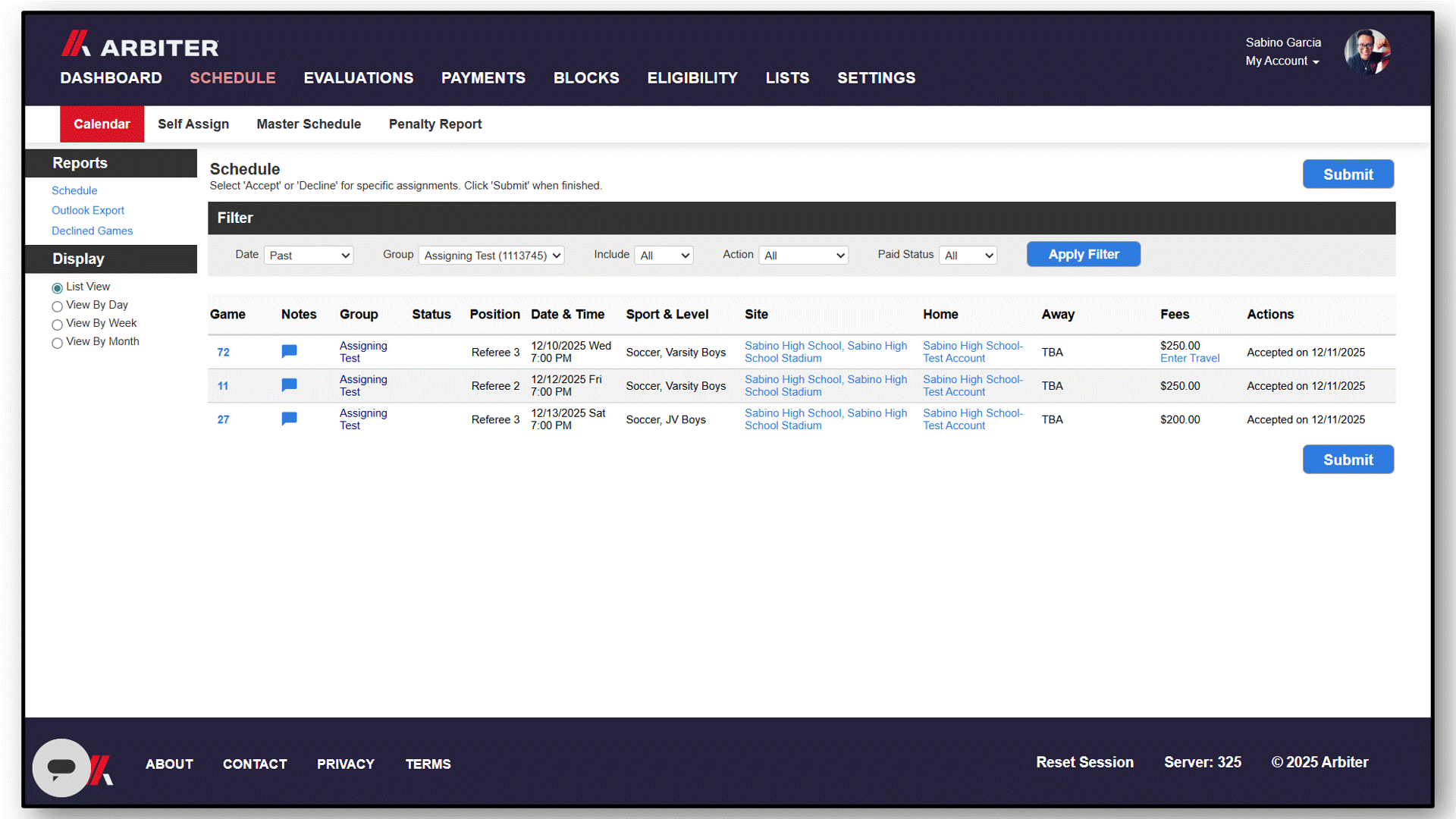Select the View By Week option

[x=58, y=325]
